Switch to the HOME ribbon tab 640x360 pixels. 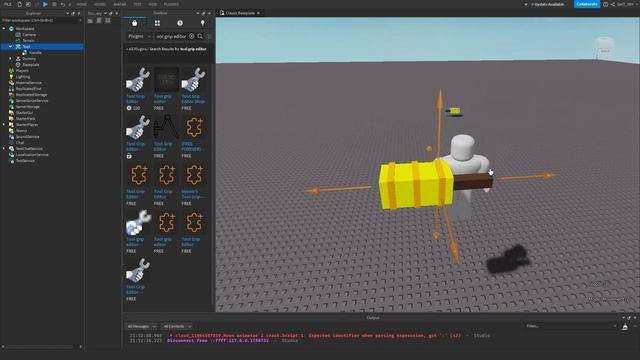[82, 4]
